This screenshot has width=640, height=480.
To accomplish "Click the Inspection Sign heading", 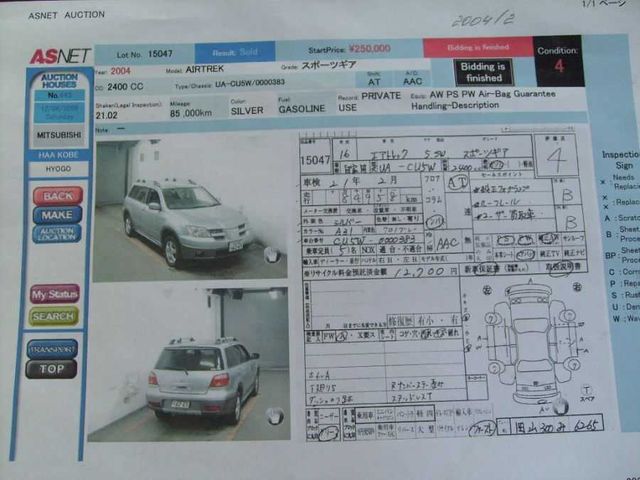I will (x=621, y=160).
